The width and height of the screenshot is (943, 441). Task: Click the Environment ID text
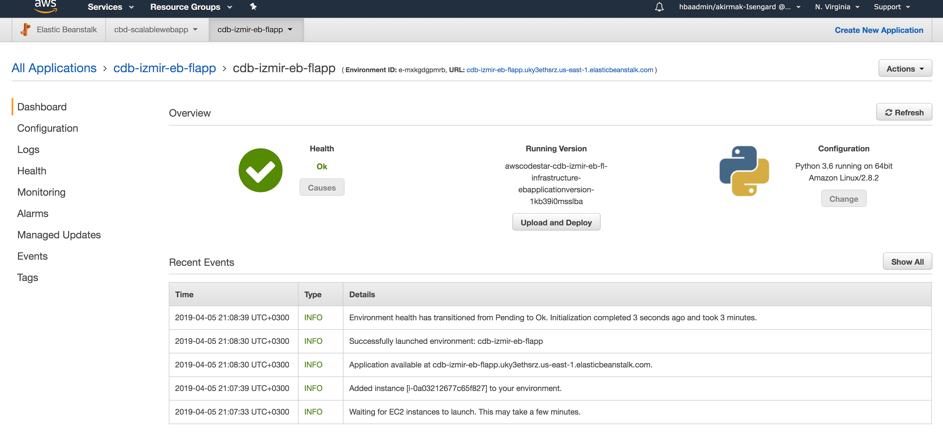[x=395, y=70]
